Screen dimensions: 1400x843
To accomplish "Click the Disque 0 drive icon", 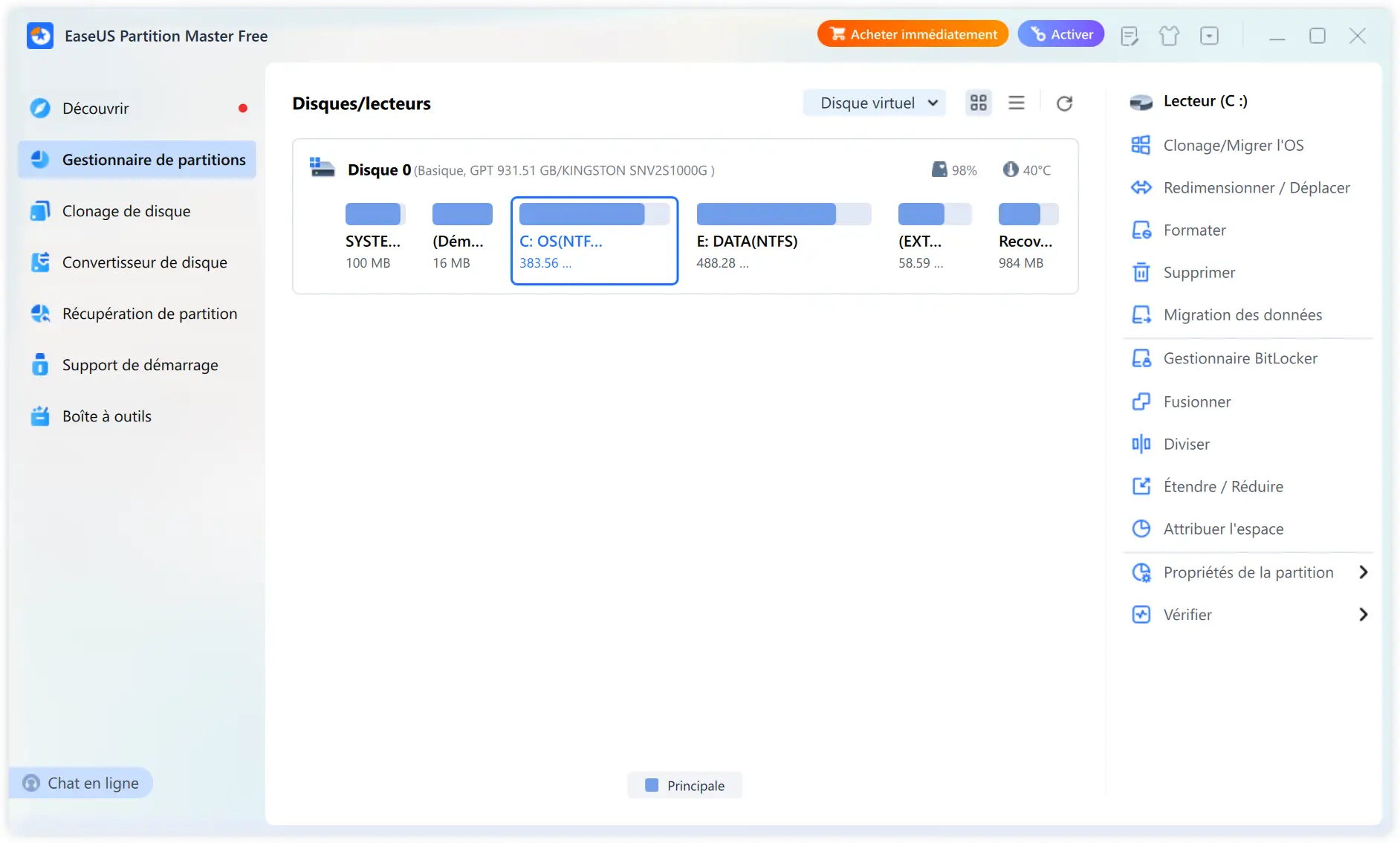I will coord(322,167).
